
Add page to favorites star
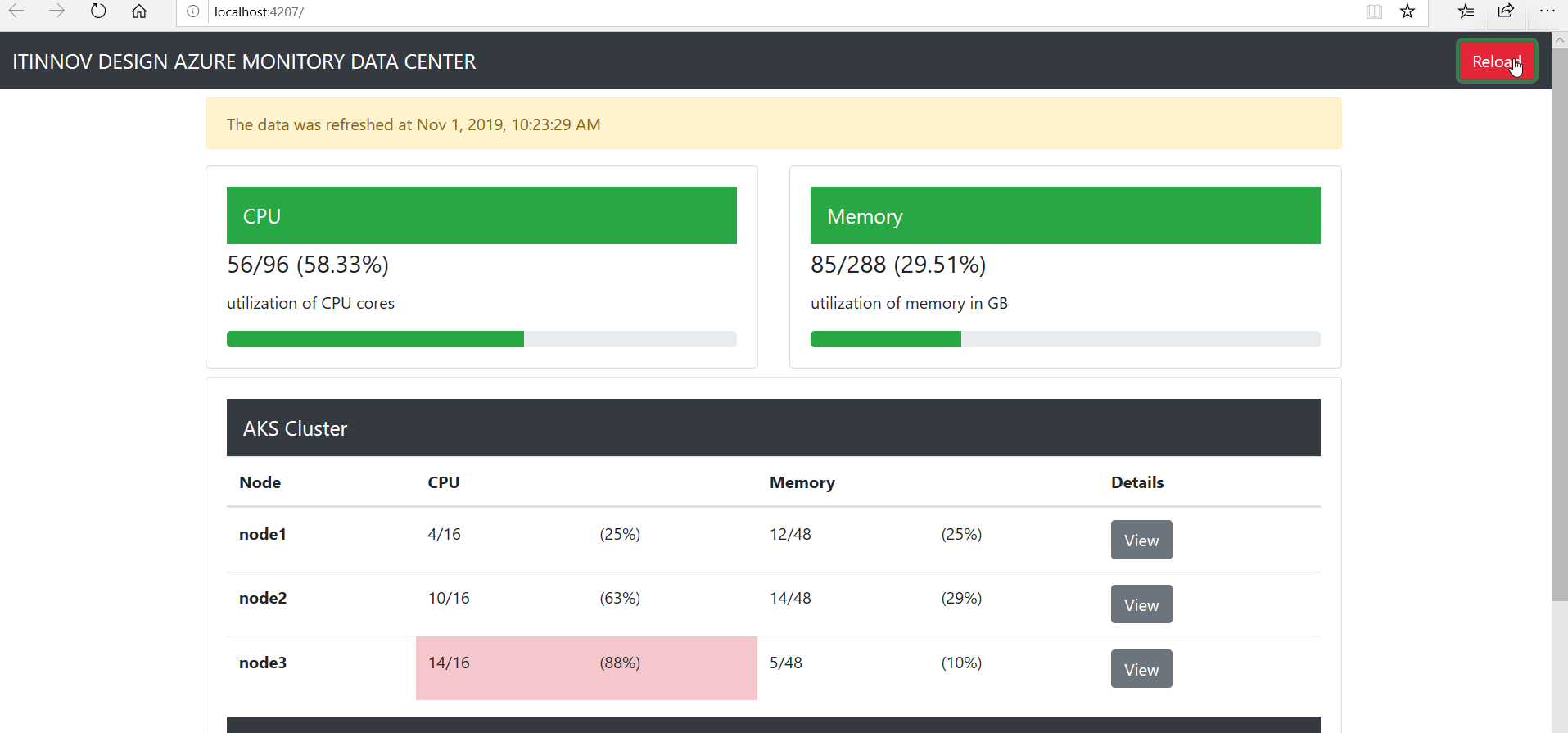[1408, 11]
